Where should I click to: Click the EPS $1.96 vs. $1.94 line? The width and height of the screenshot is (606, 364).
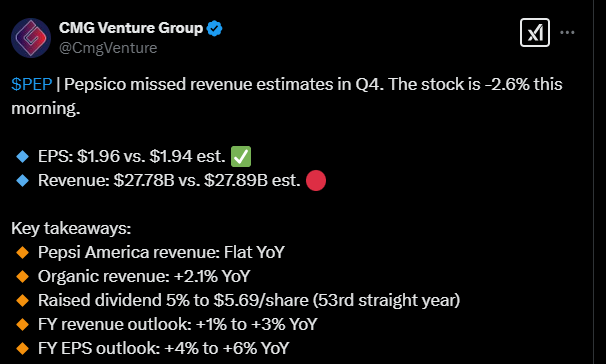(132, 156)
